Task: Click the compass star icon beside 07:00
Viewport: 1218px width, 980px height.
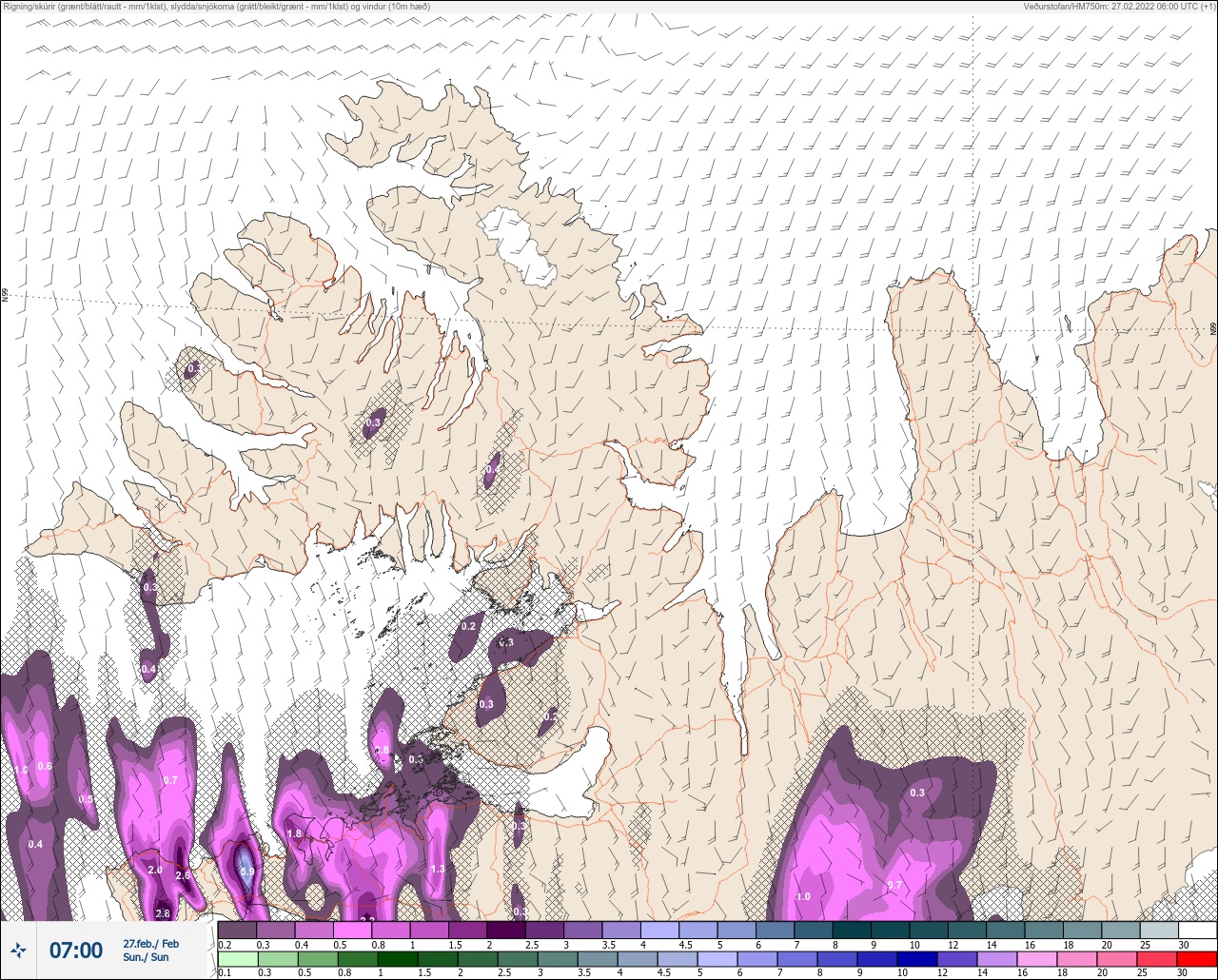Action: pos(18,950)
